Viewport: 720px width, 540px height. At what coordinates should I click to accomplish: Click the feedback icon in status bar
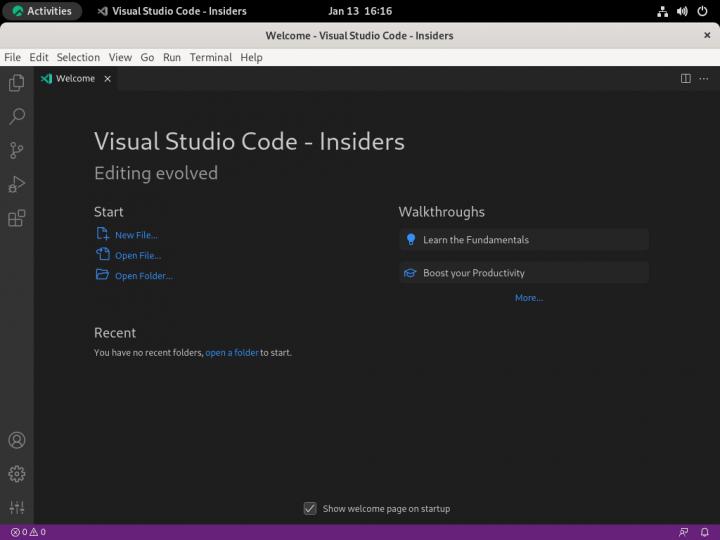[x=683, y=532]
